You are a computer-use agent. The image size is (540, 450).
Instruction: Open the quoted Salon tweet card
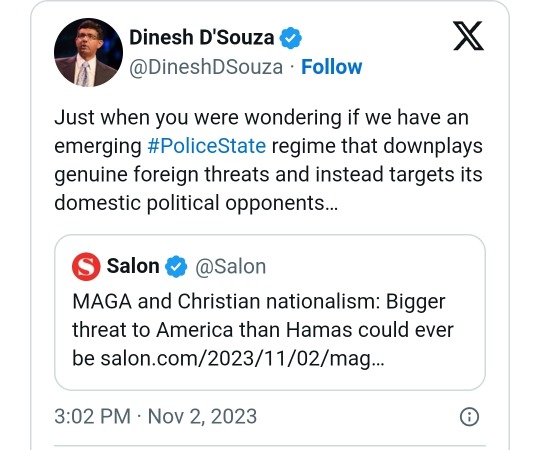[270, 313]
